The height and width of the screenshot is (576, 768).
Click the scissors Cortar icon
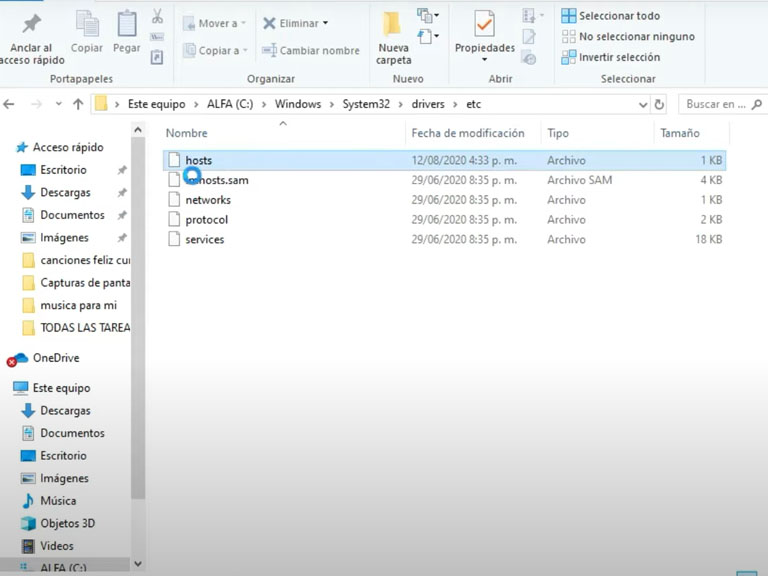pyautogui.click(x=157, y=16)
